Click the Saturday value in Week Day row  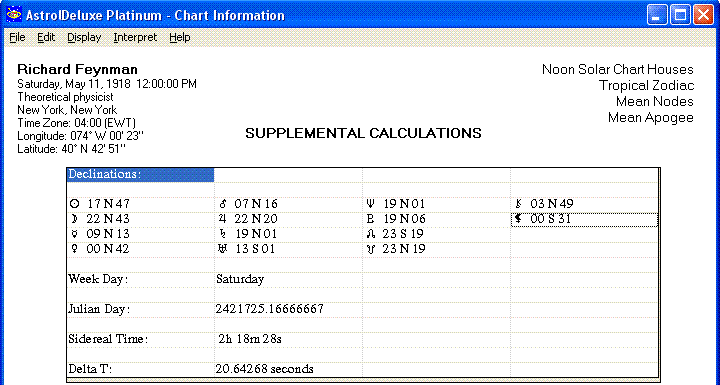(x=240, y=279)
